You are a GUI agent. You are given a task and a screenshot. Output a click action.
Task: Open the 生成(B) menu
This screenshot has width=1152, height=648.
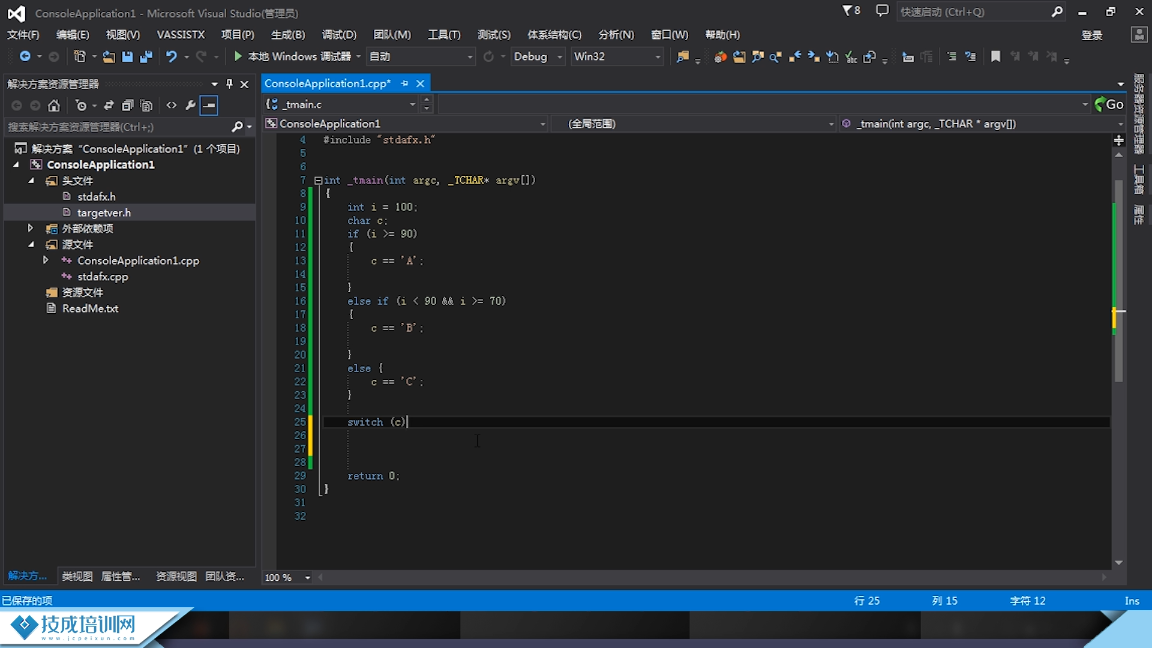tap(288, 35)
